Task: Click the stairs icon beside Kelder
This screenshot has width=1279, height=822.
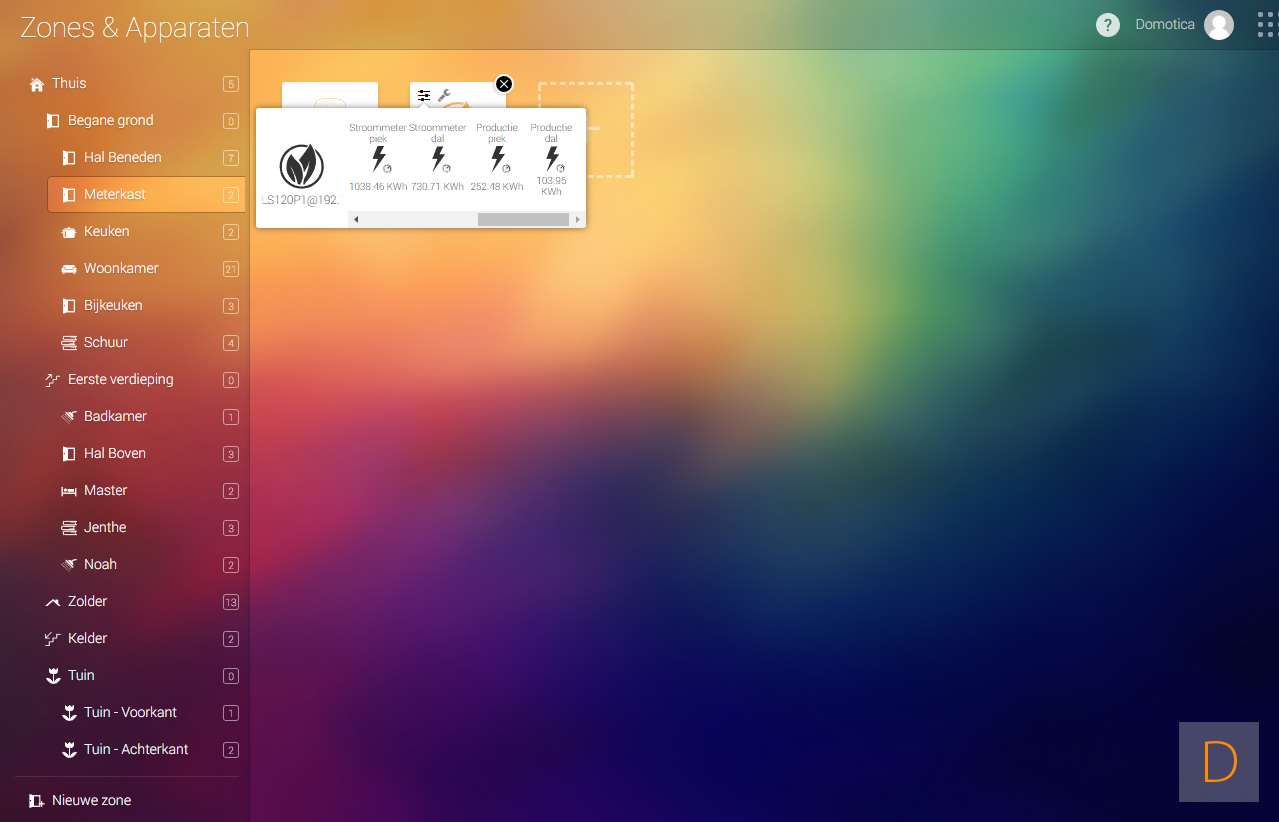Action: coord(53,639)
